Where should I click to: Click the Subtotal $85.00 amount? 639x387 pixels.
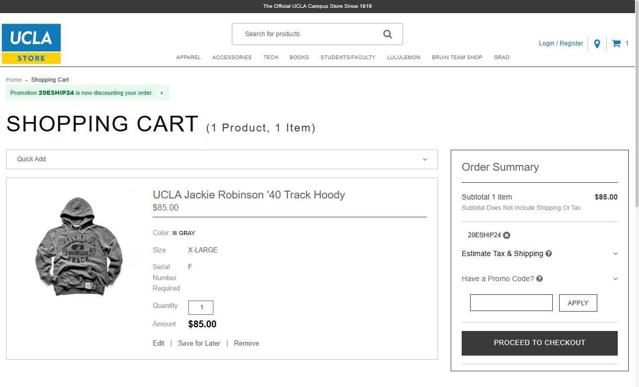point(606,197)
